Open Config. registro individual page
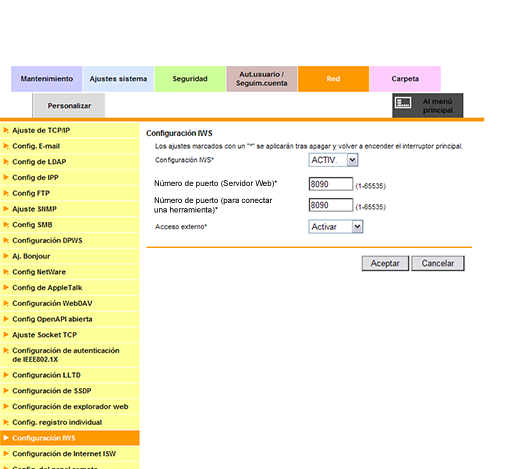Screen dimensions: 517x469 [x=70, y=422]
